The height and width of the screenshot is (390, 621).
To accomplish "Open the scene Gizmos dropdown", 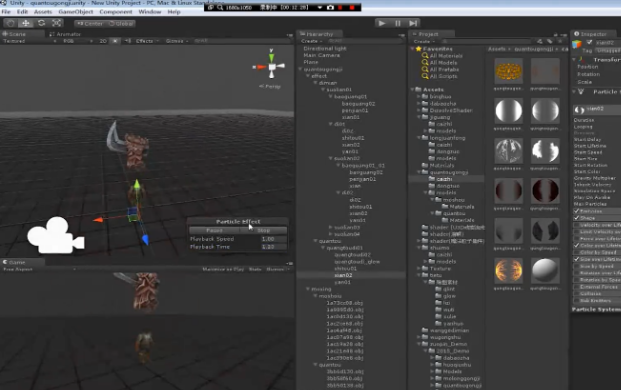I will point(177,41).
